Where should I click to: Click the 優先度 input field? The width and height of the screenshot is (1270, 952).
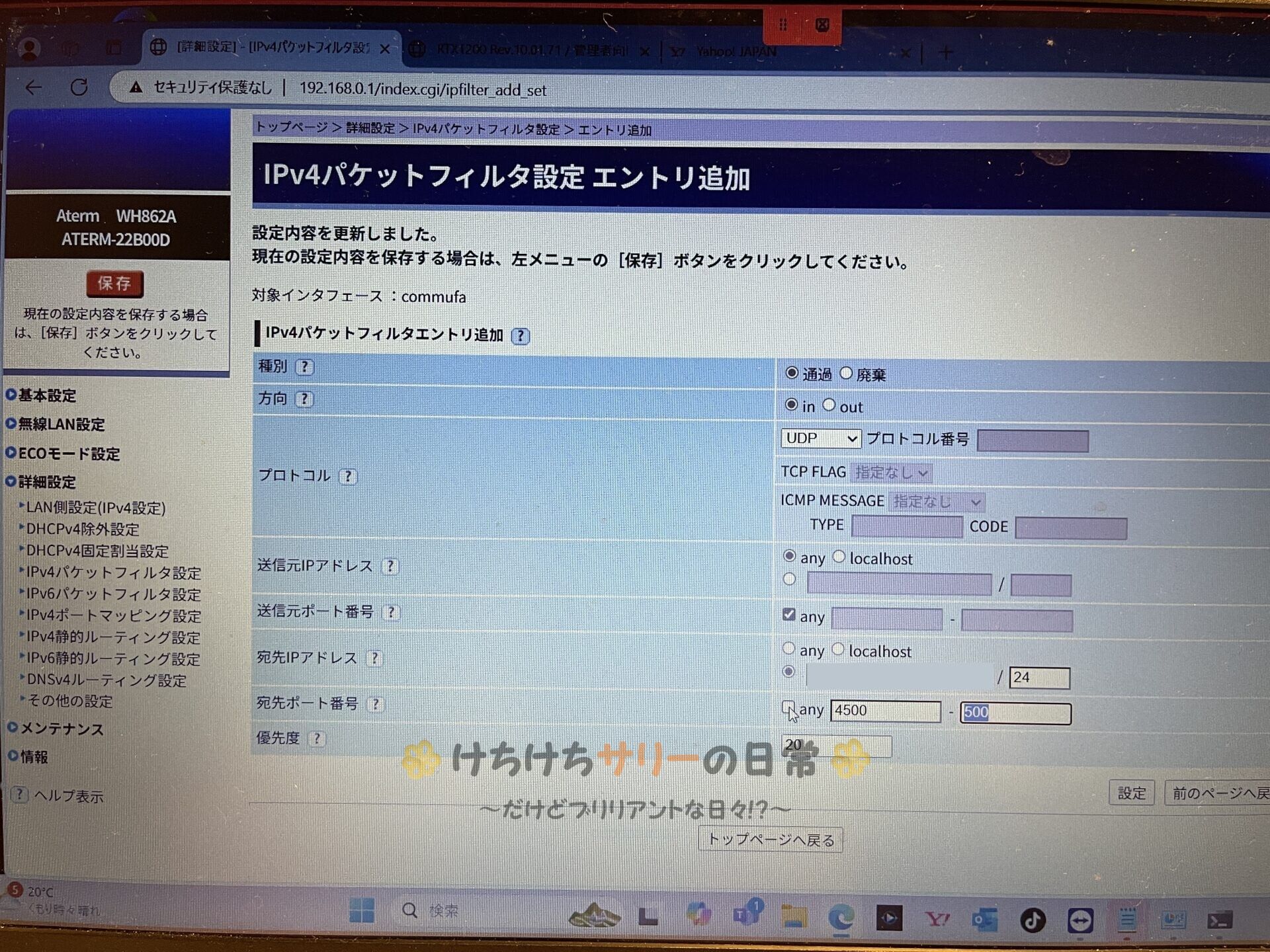[836, 746]
